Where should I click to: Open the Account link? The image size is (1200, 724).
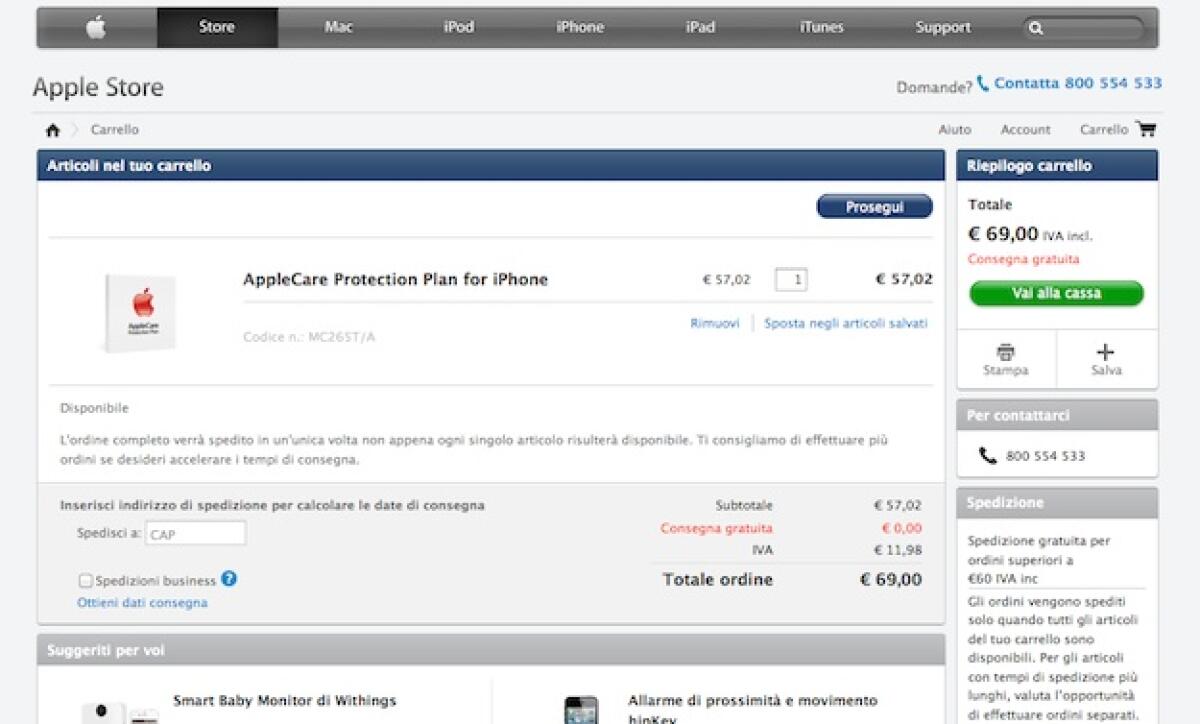(x=1026, y=130)
